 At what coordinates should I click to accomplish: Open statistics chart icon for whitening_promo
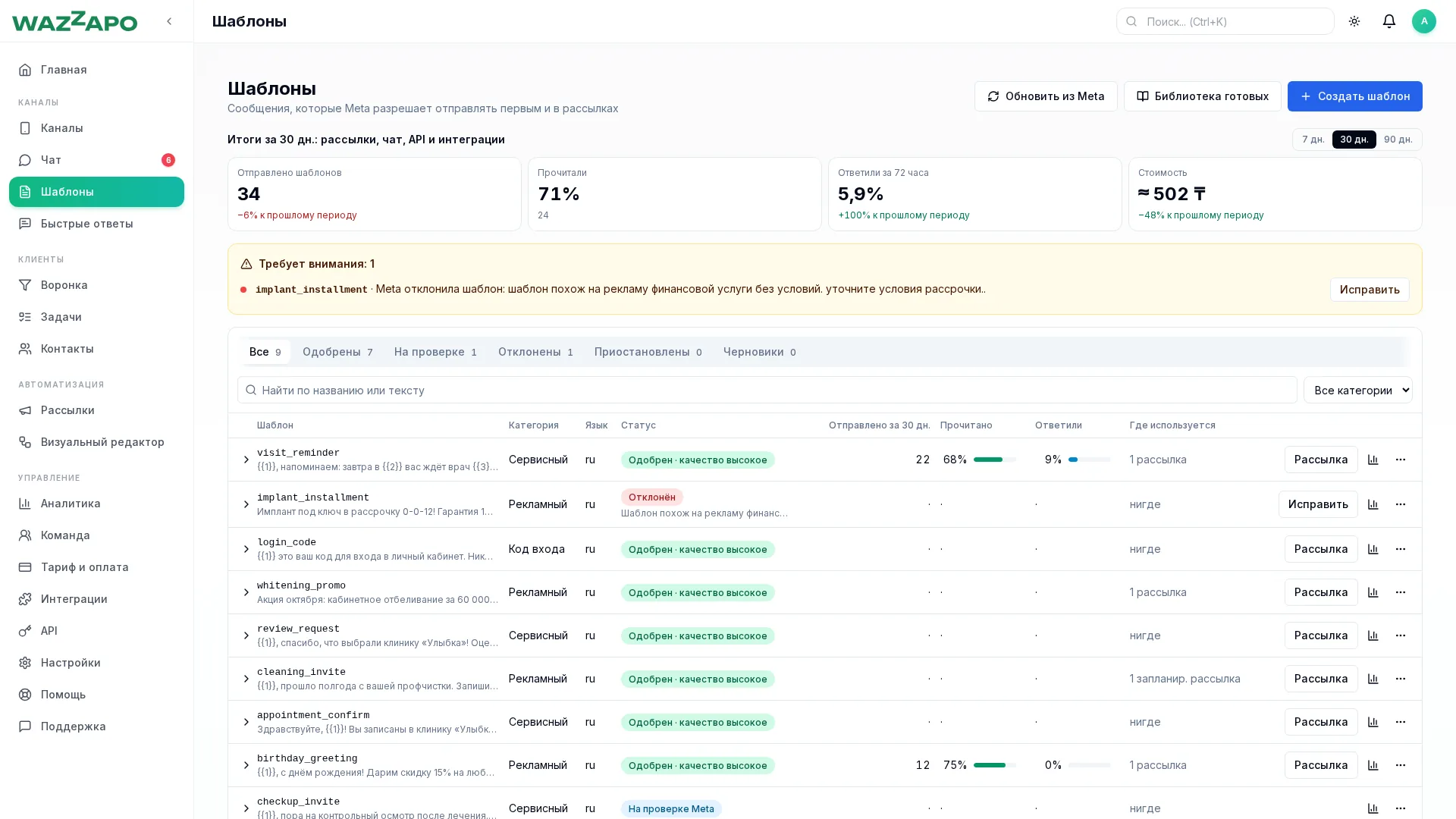tap(1373, 592)
